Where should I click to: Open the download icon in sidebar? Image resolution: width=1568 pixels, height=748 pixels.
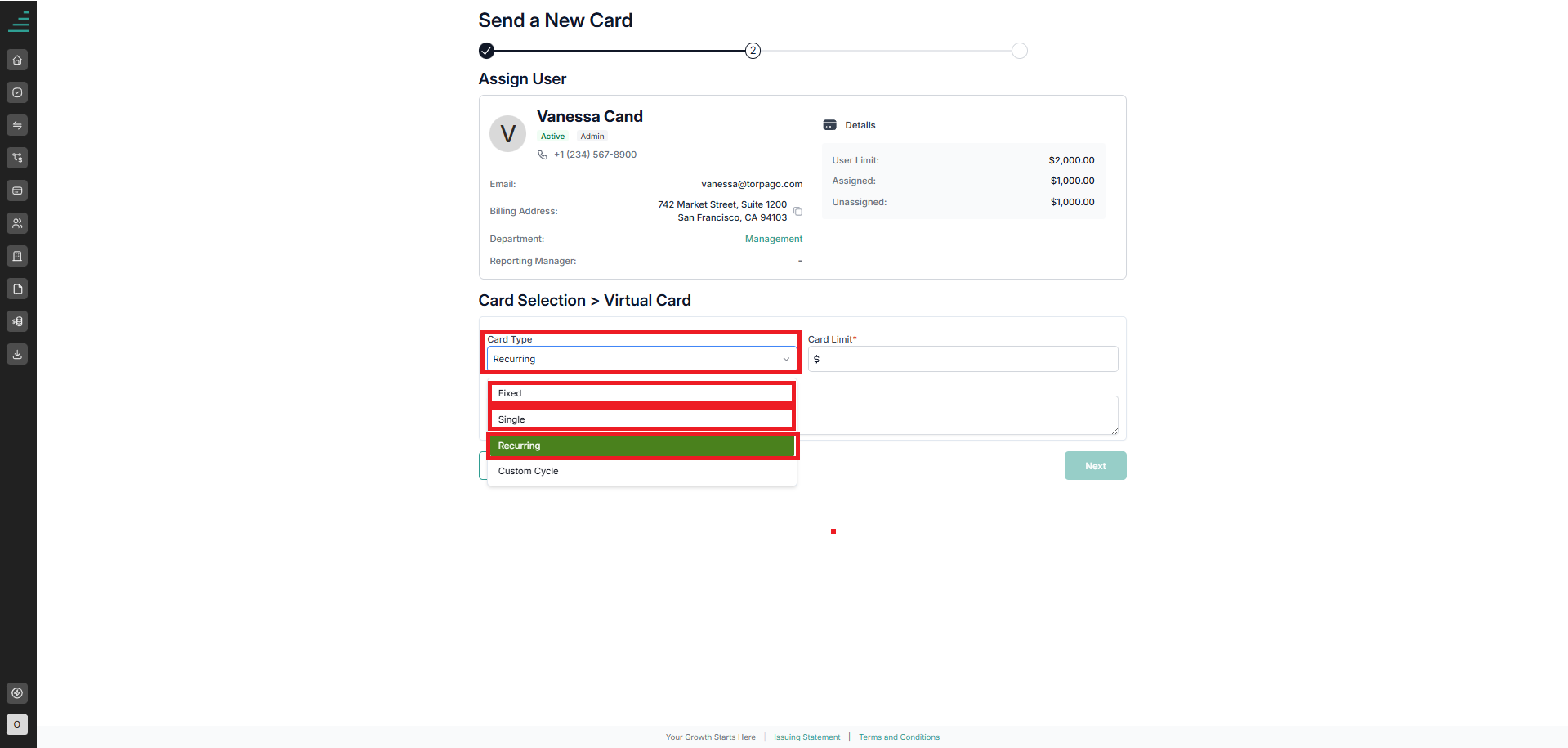click(17, 354)
